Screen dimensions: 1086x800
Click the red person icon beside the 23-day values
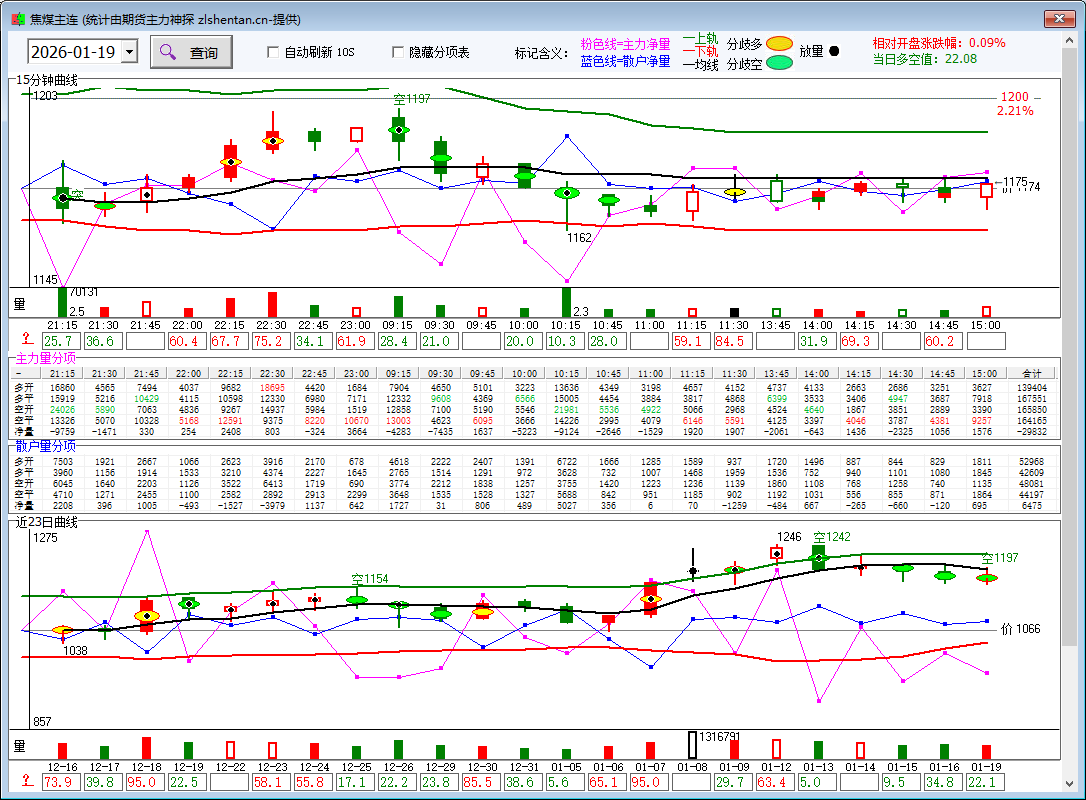pos(26,781)
